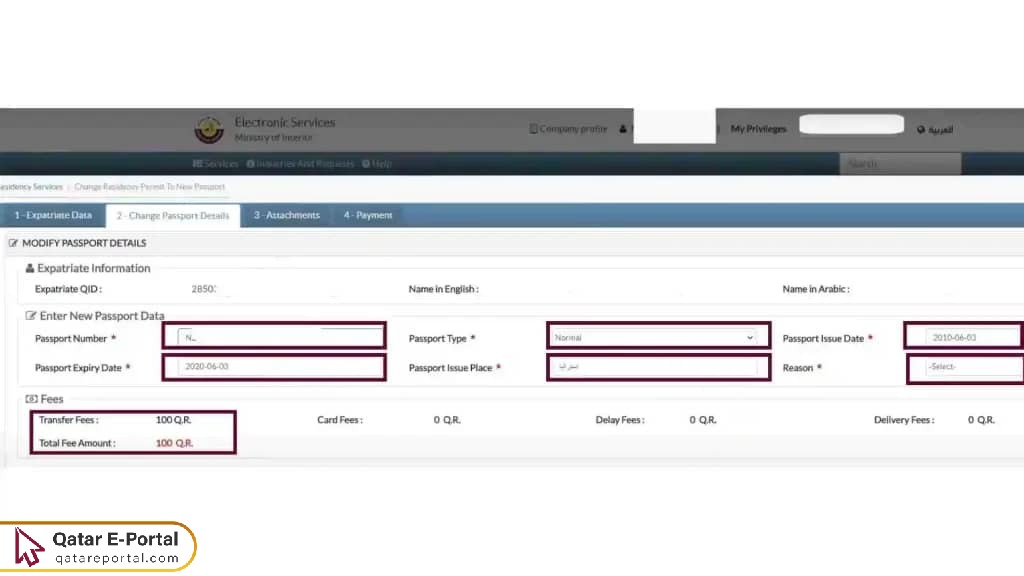Image resolution: width=1024 pixels, height=576 pixels.
Task: Open My Privileges in the header
Action: pyautogui.click(x=758, y=129)
